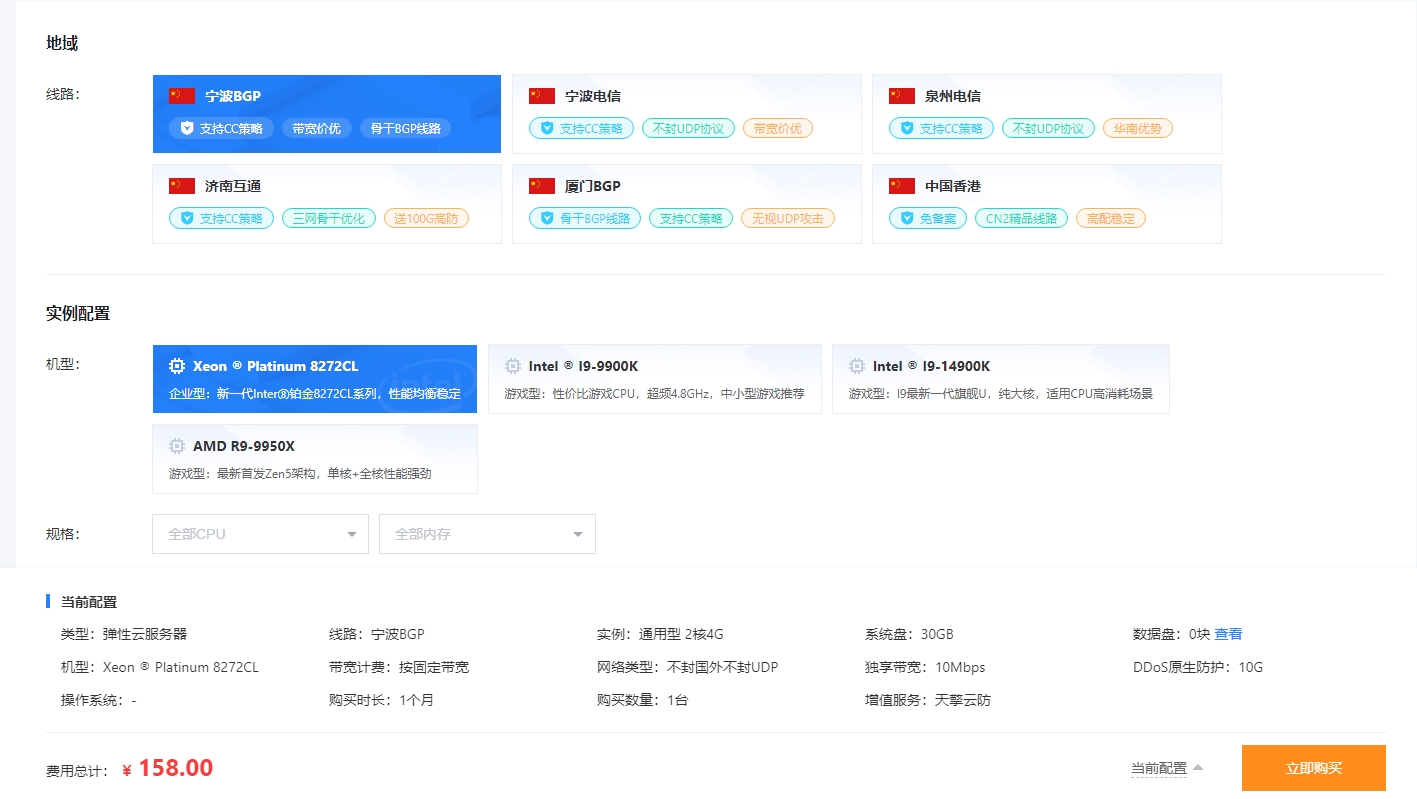Click the chip icon beside AMD R9-9950X

coord(176,446)
